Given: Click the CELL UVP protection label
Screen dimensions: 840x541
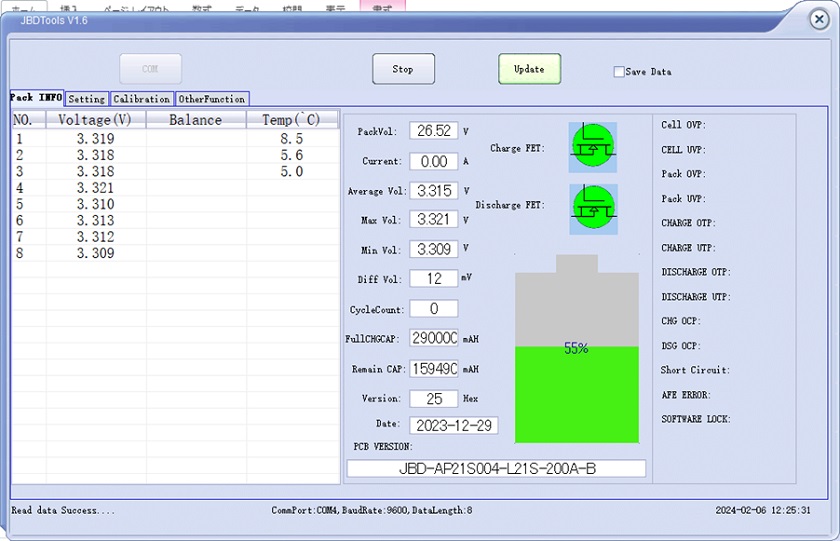Looking at the screenshot, I should click(x=684, y=150).
